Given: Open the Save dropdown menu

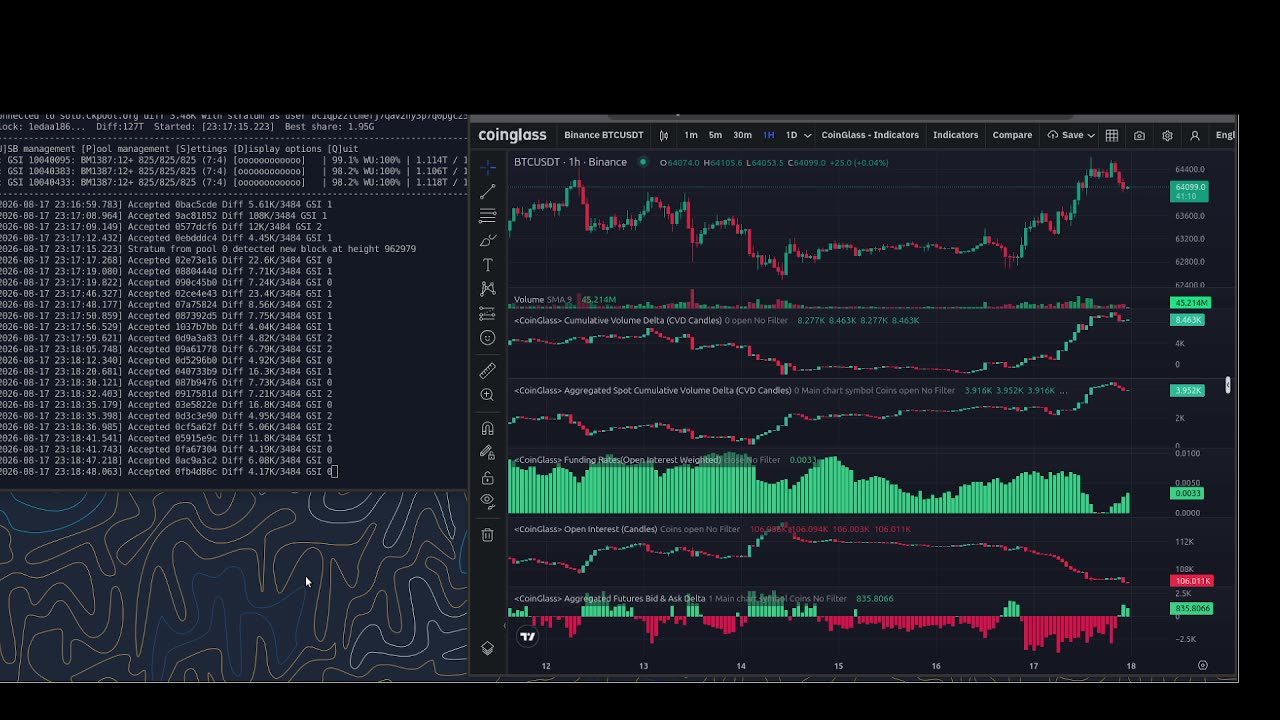Looking at the screenshot, I should [x=1071, y=135].
